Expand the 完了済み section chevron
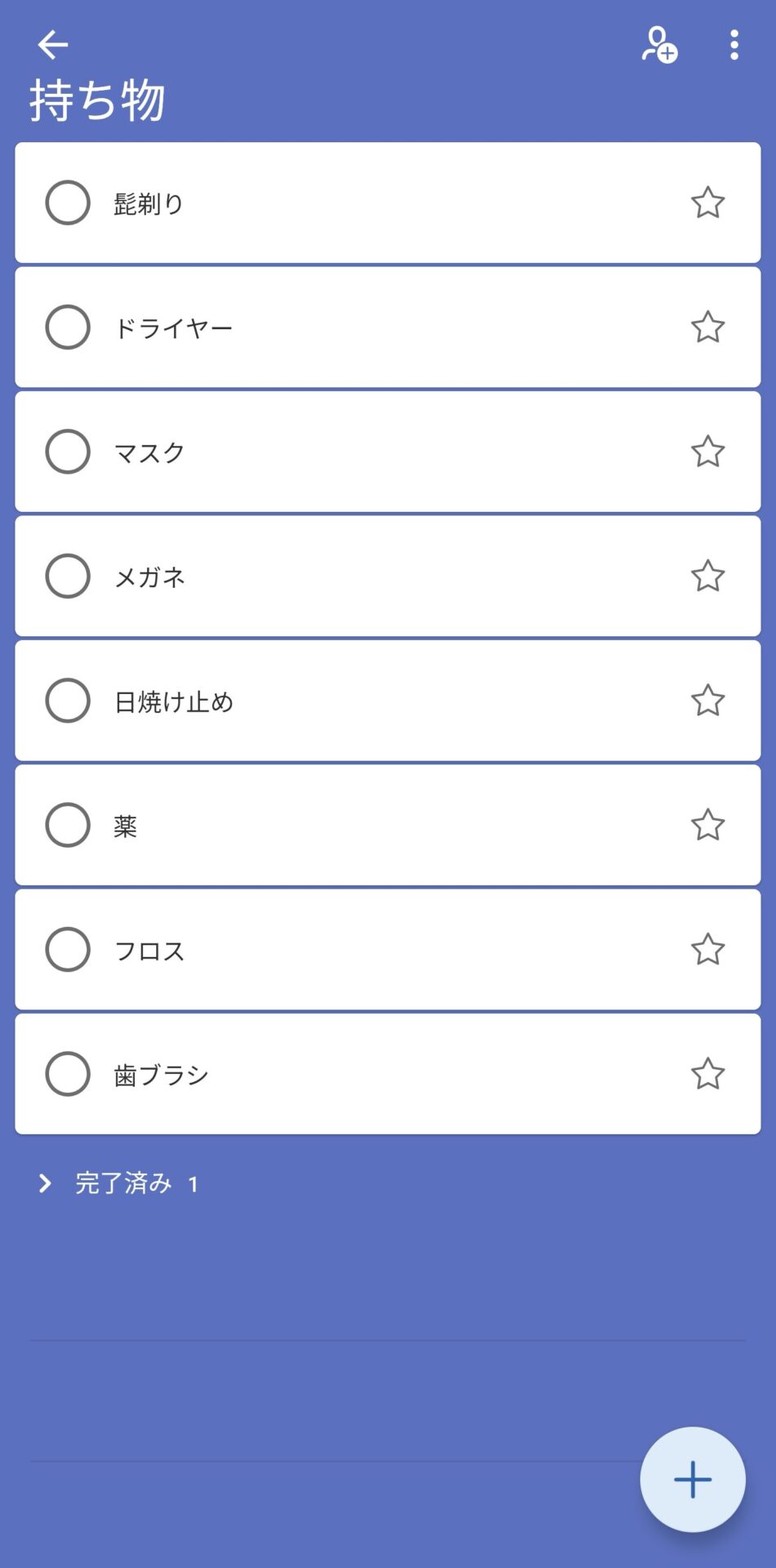 [x=46, y=1183]
